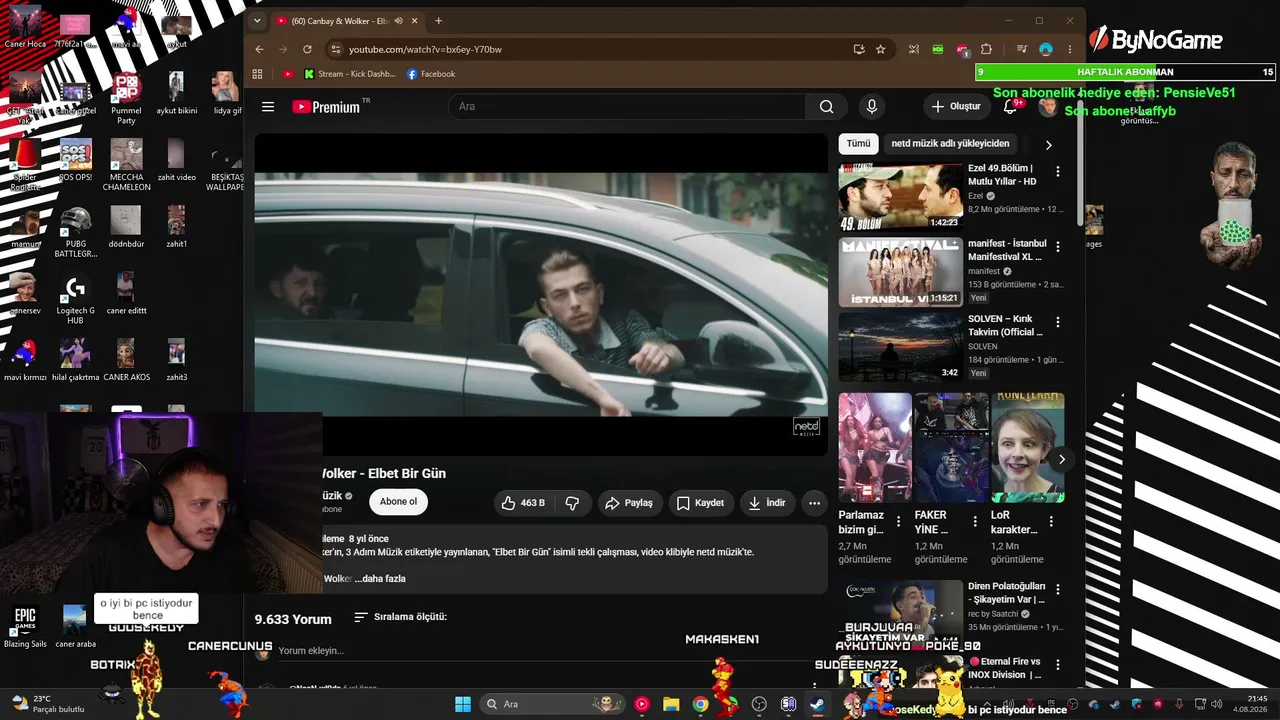Open the bookmarks bar apps grid
The image size is (1280, 720).
258,74
